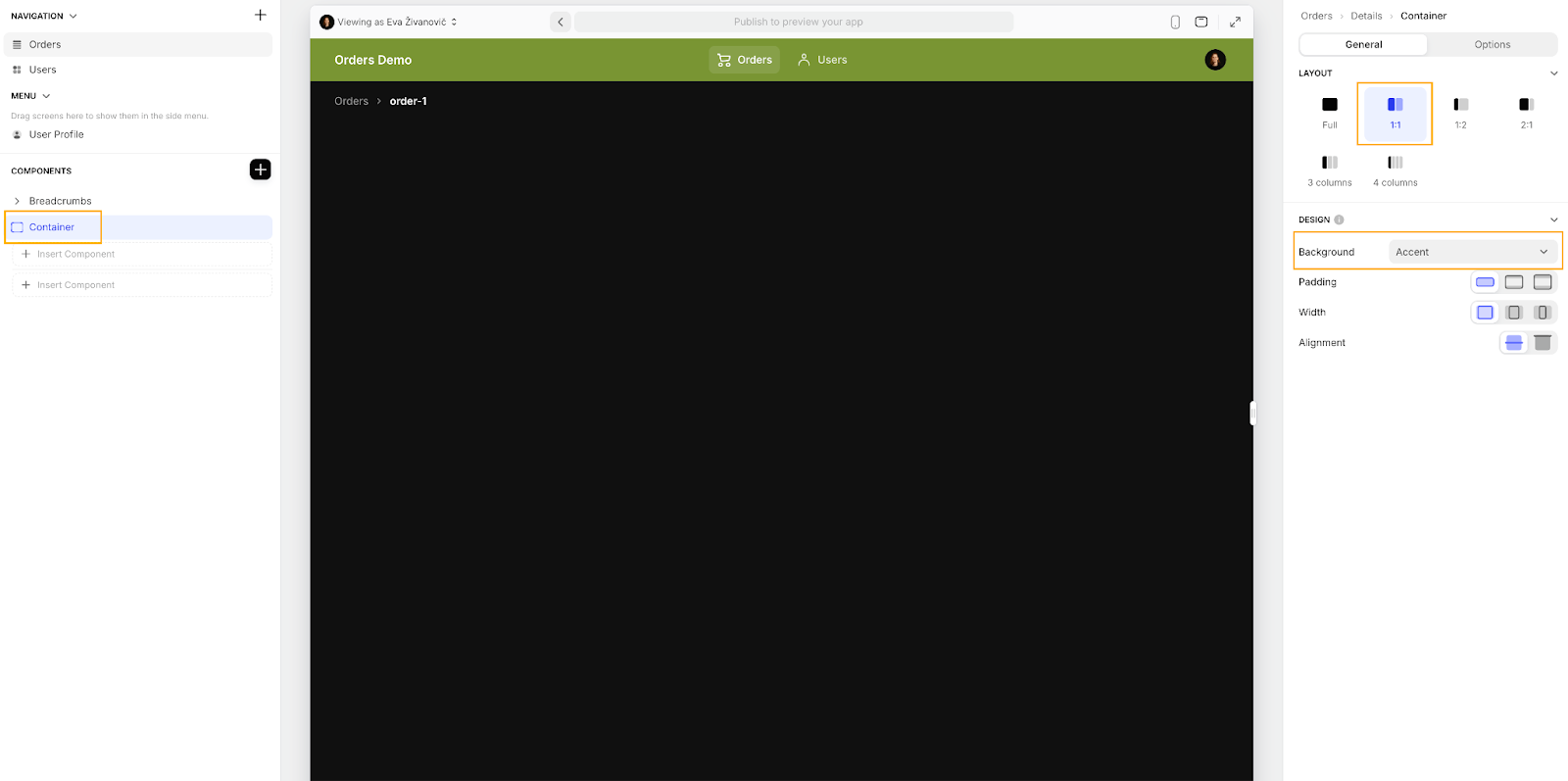Set large padding option
Screen dimensions: 1568x781
[1543, 282]
